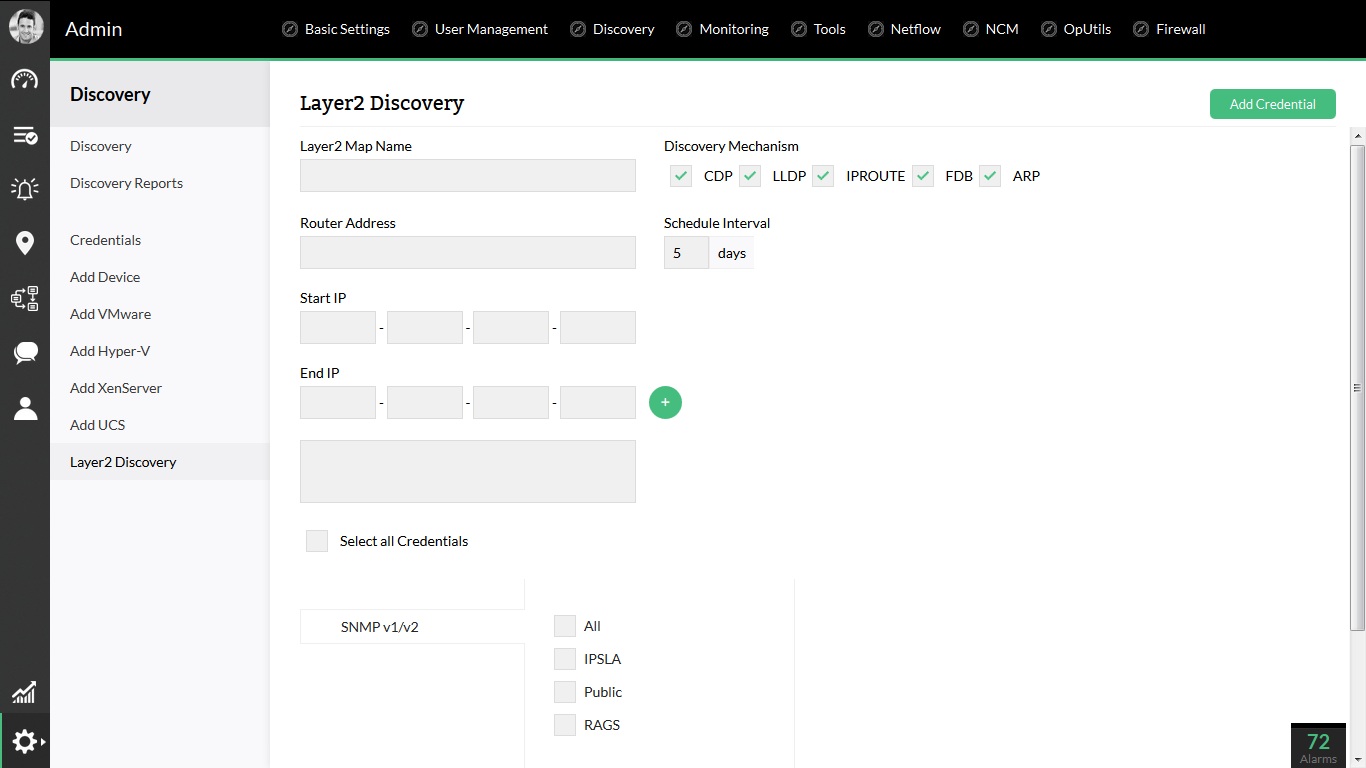The image size is (1366, 768).
Task: Open the server virtualization icon in sidebar
Action: tap(25, 298)
